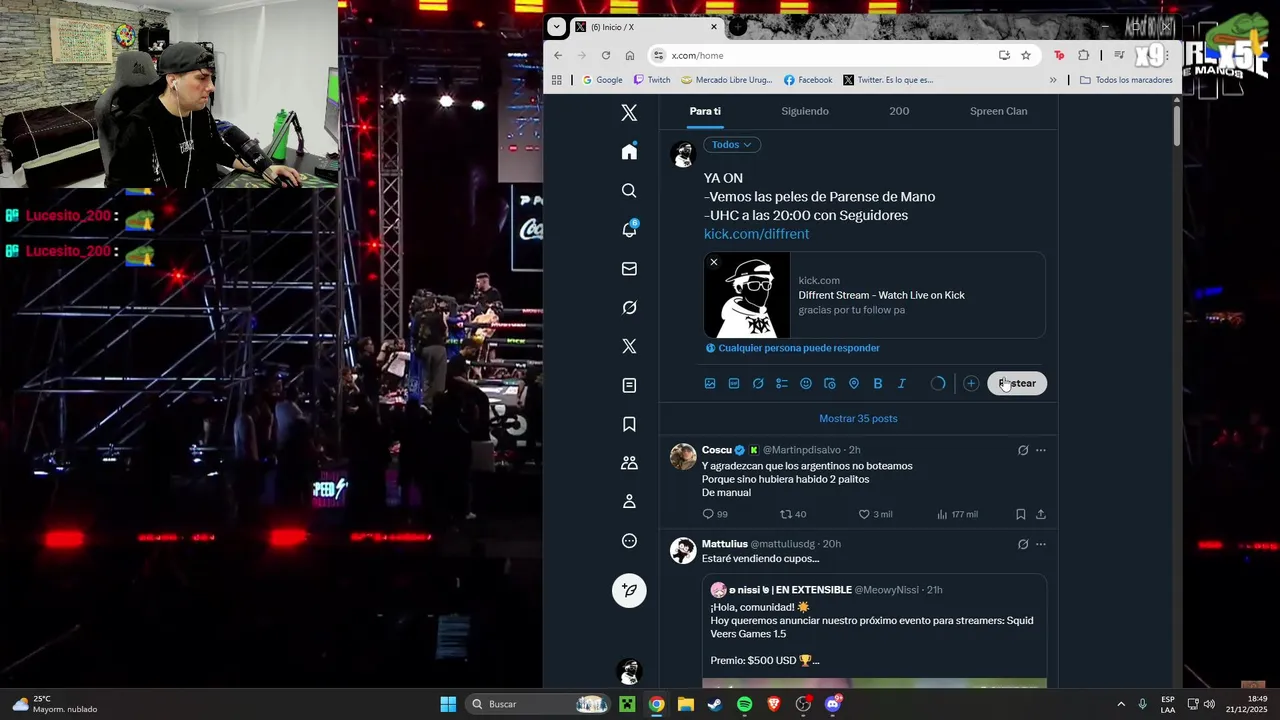Open the Twitch bookmark

[x=651, y=80]
